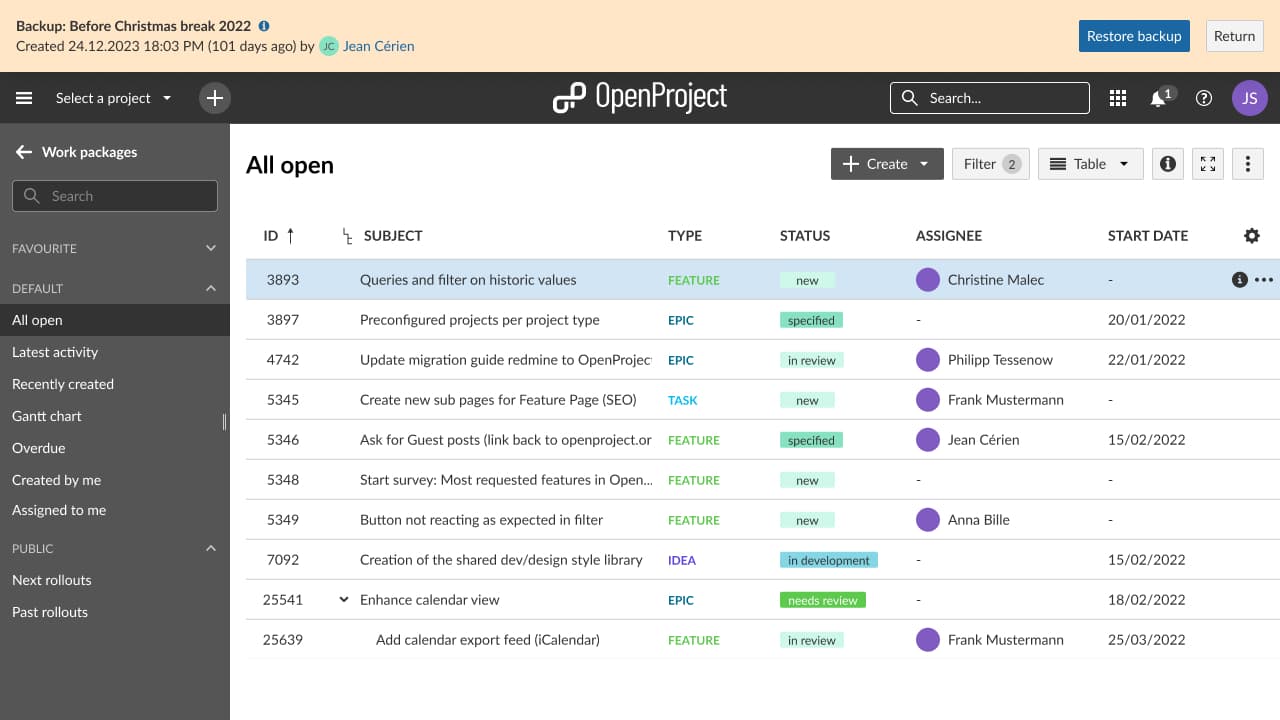Collapse the PUBLIC section in the sidebar
This screenshot has width=1280, height=720.
pos(210,548)
